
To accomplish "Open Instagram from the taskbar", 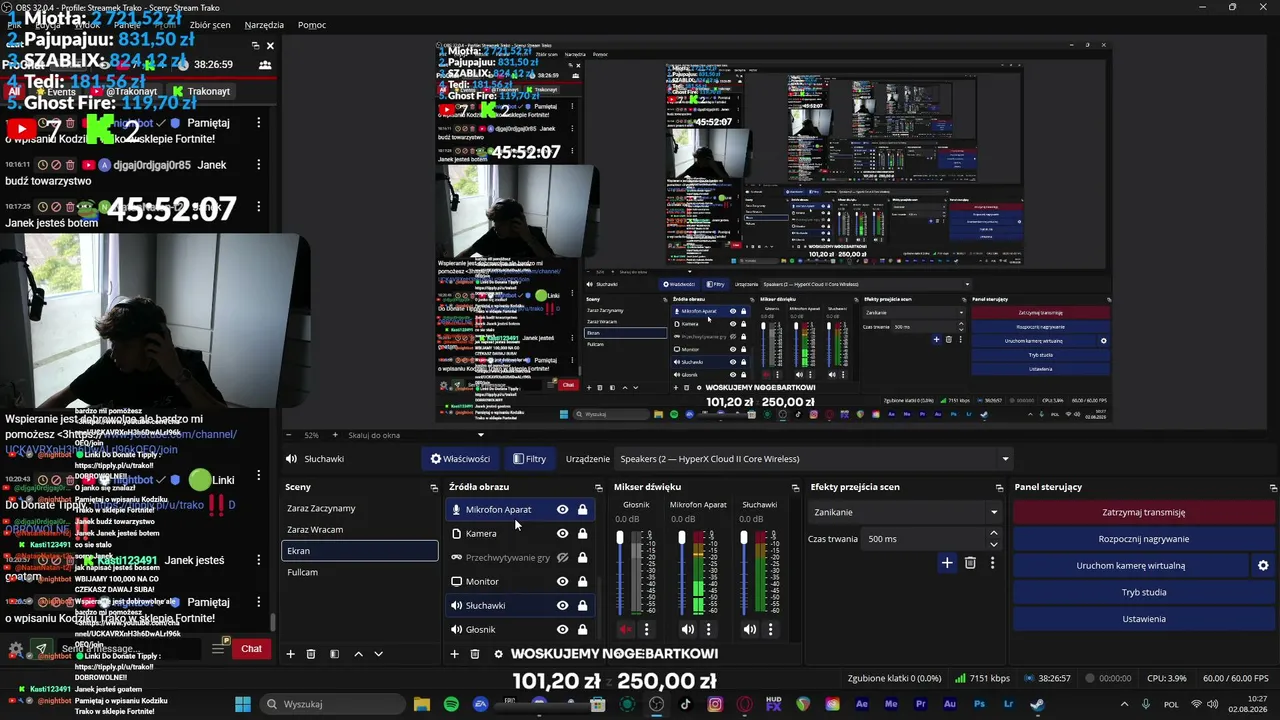I will tap(715, 704).
